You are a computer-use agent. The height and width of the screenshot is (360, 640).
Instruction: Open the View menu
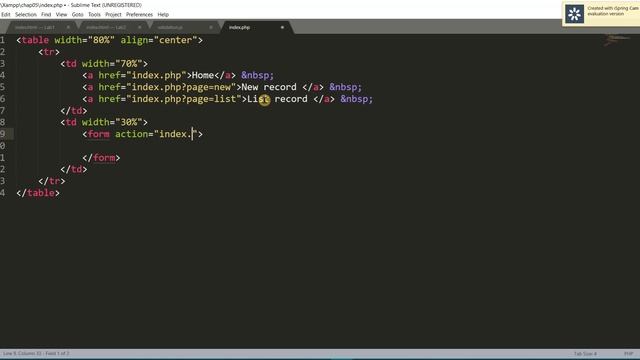(61, 14)
